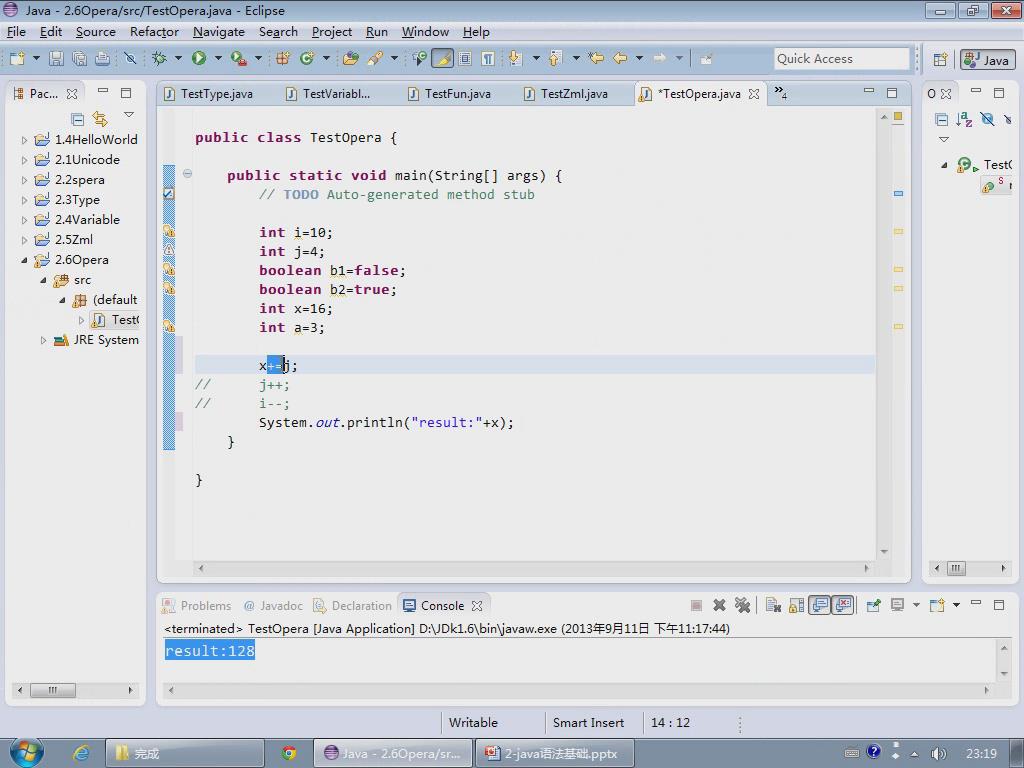Toggle Link with Editor in Package Explorer
Viewport: 1024px width, 768px height.
[x=100, y=120]
